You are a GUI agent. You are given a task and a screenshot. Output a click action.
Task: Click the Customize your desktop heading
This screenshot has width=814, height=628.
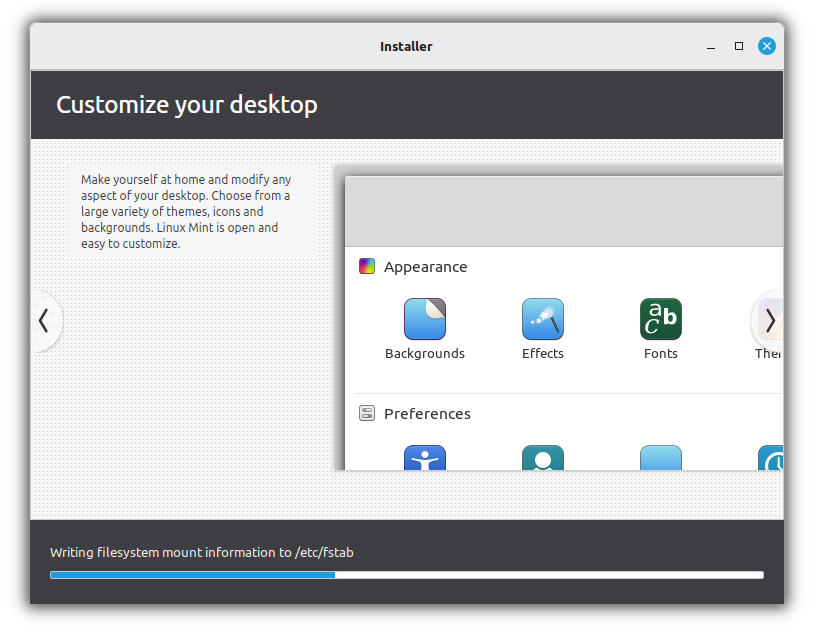point(187,104)
